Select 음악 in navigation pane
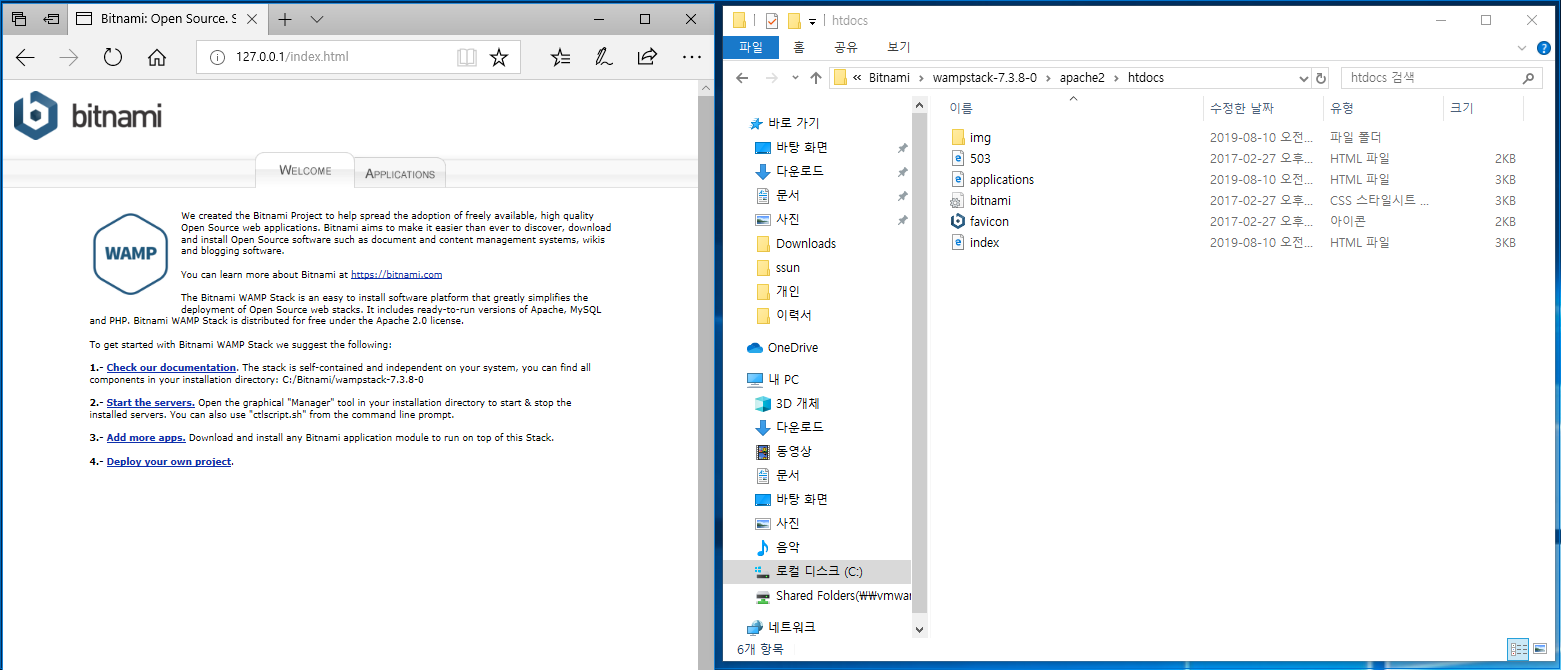1561x670 pixels. pos(787,547)
